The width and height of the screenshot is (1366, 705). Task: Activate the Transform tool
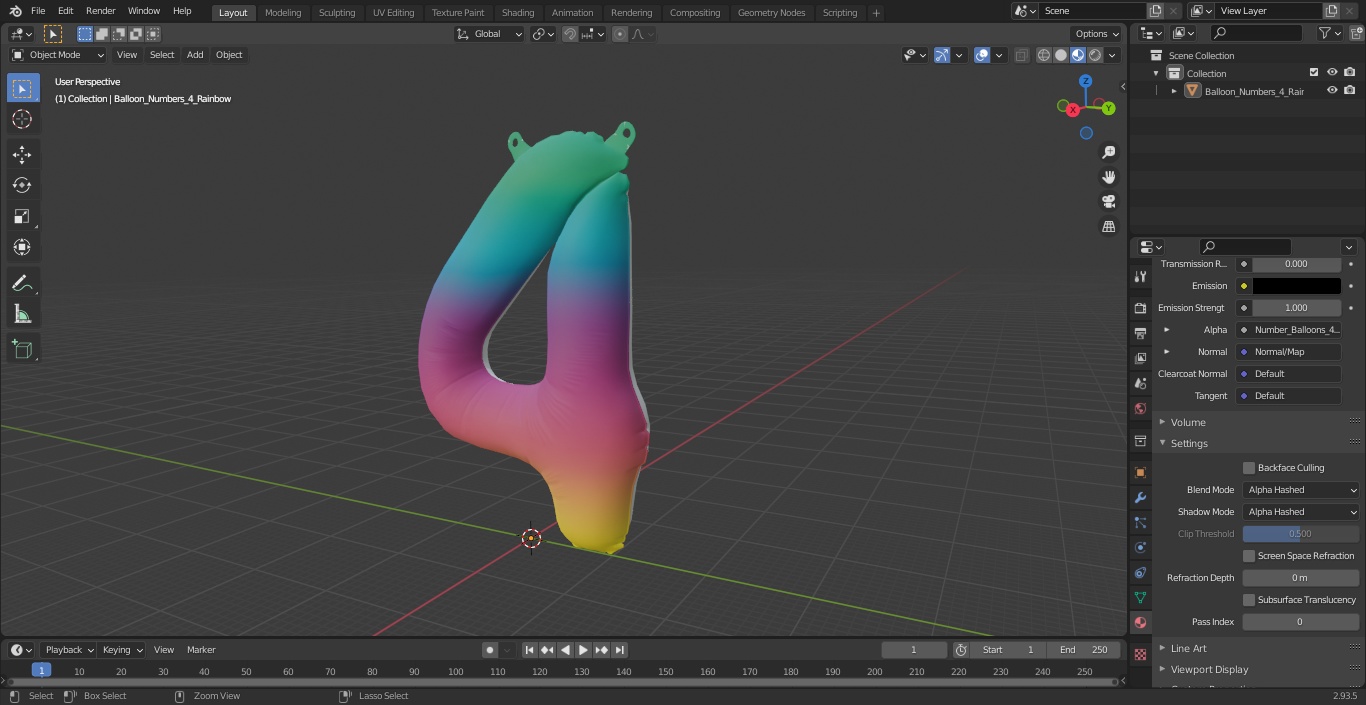[x=22, y=247]
